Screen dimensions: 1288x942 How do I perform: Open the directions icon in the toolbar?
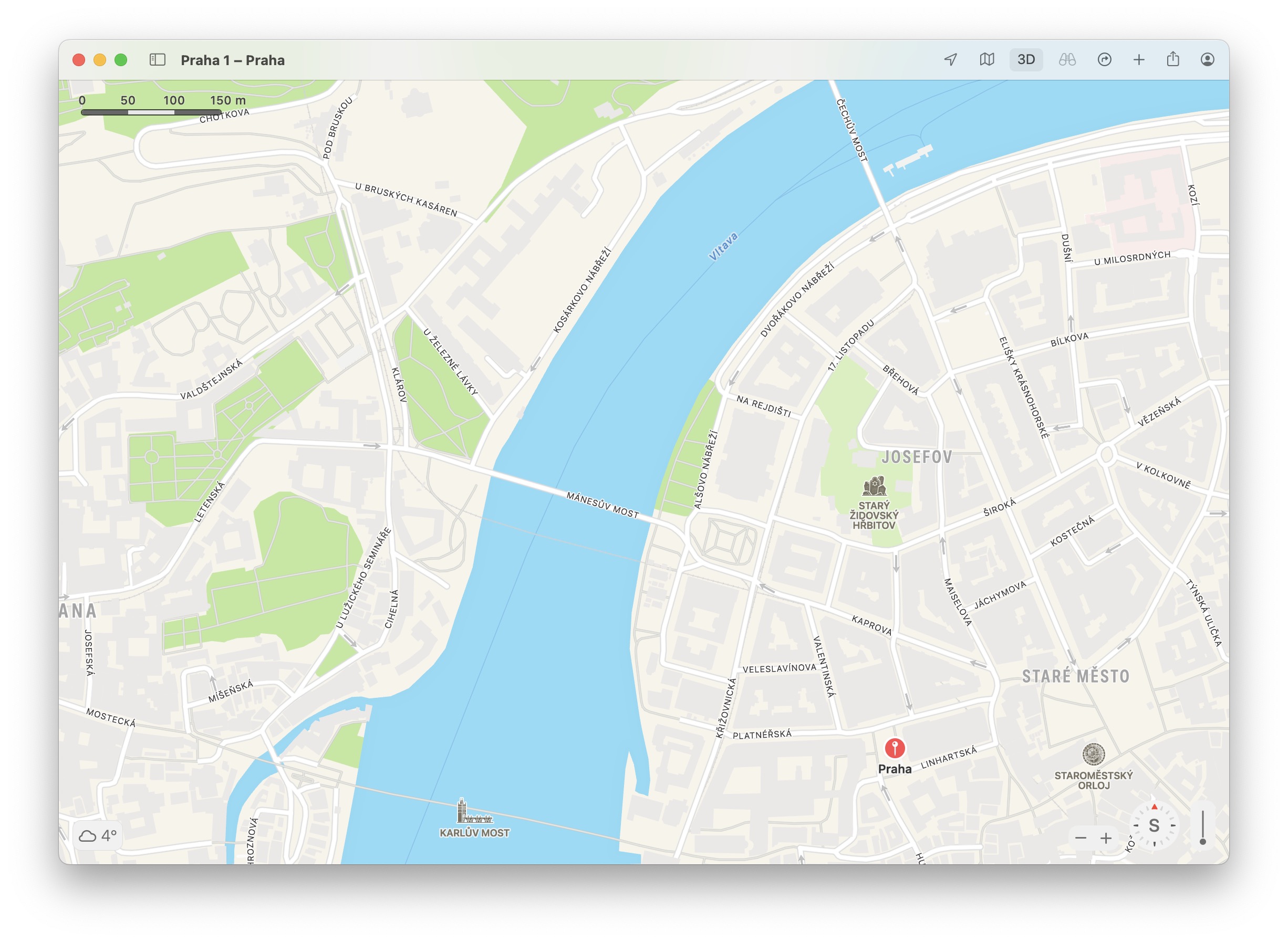tap(1104, 59)
